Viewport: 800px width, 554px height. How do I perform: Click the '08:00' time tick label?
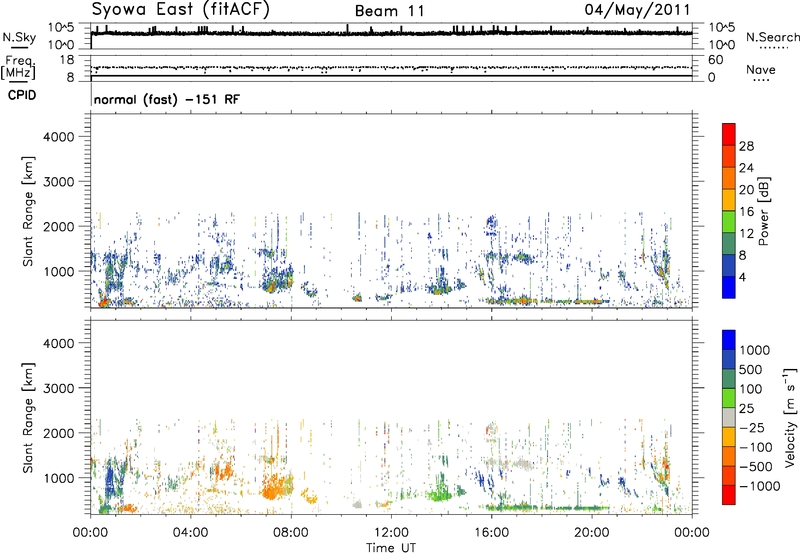tap(291, 533)
